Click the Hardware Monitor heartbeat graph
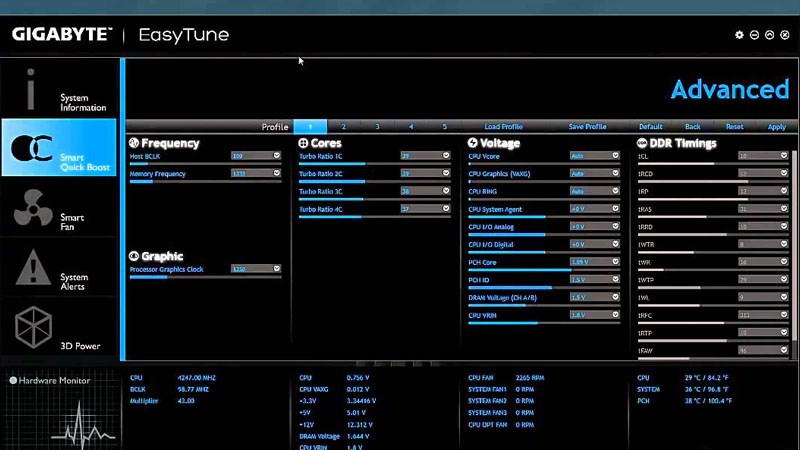 pyautogui.click(x=58, y=417)
